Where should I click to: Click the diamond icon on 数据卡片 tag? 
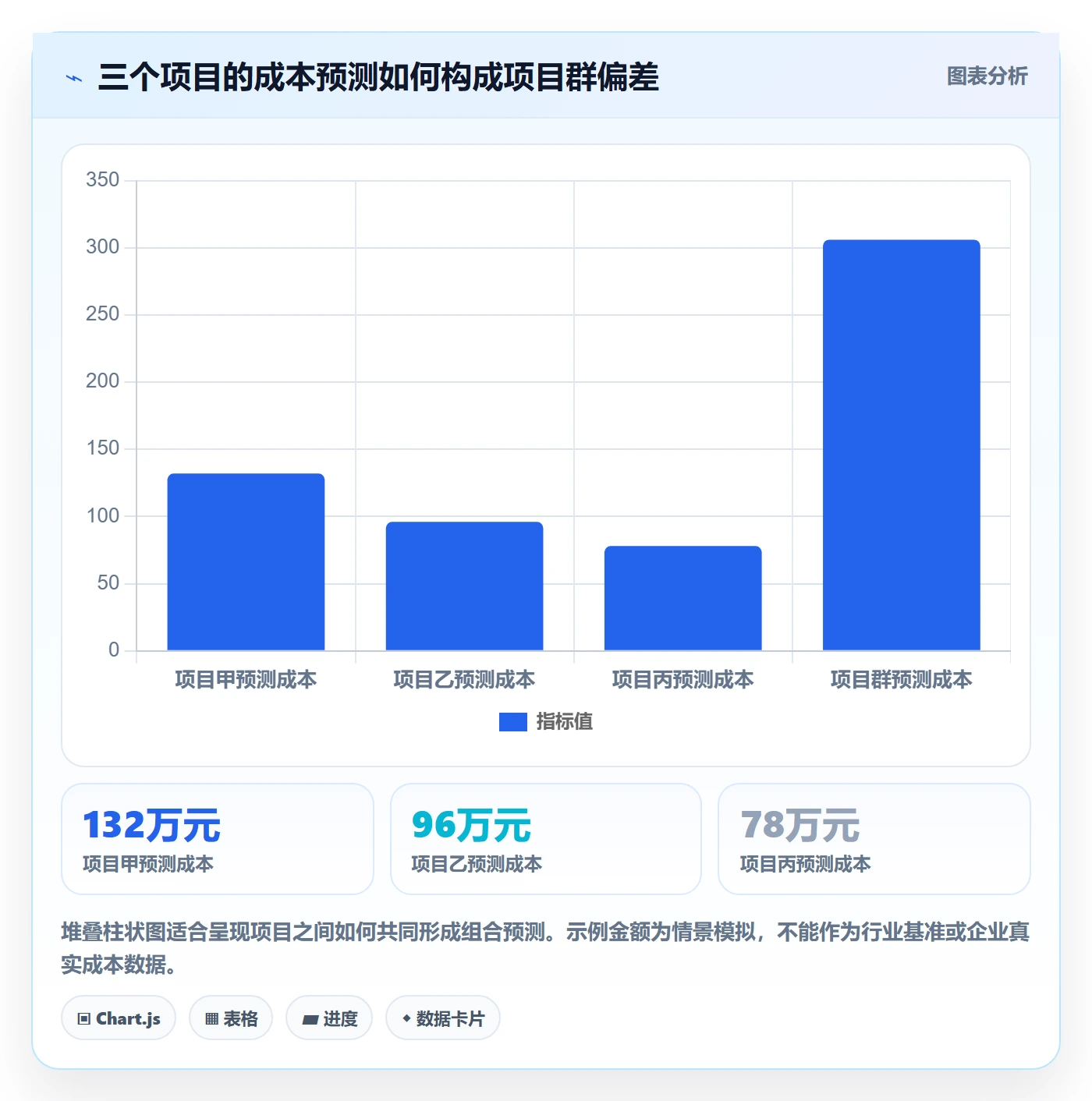point(406,1018)
